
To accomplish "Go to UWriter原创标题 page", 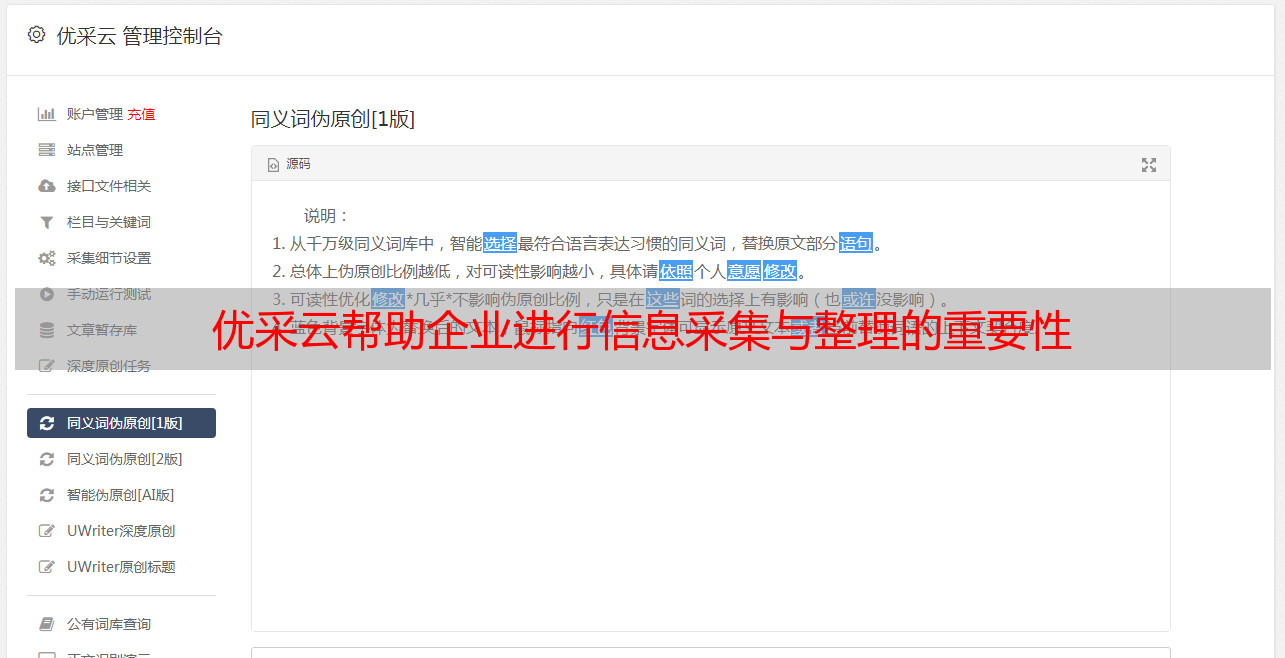I will [x=121, y=567].
